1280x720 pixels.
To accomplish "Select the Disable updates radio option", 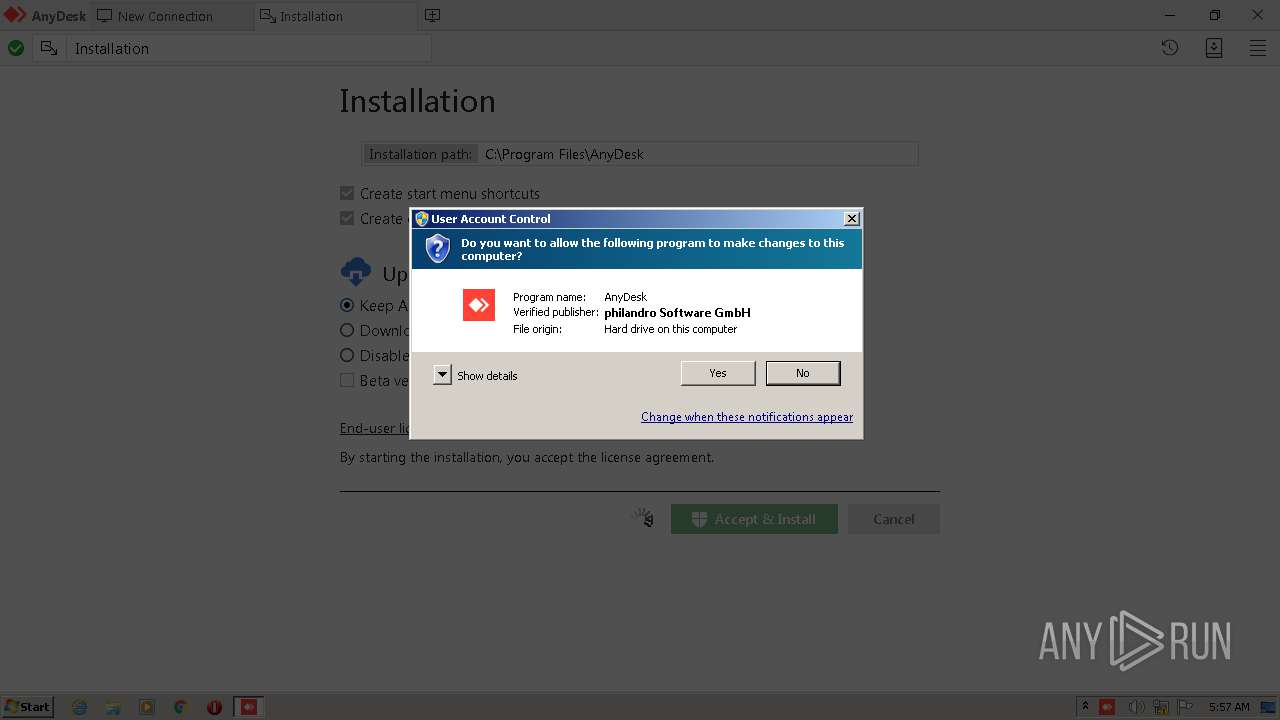I will [x=347, y=355].
